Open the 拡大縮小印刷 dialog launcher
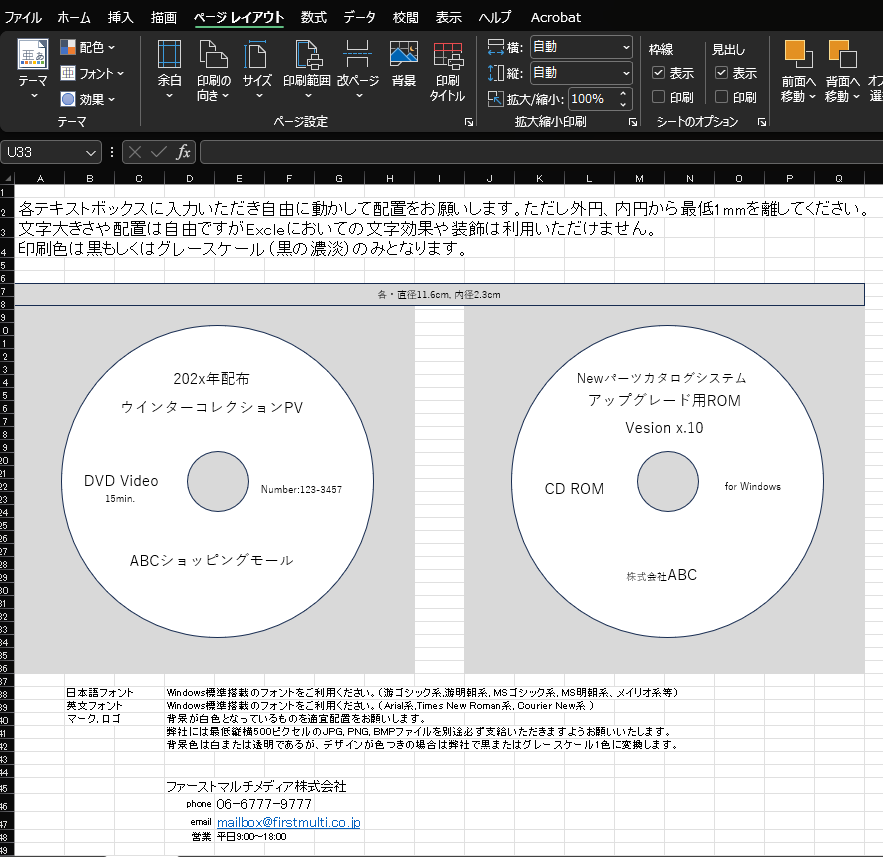The height and width of the screenshot is (857, 883). pos(633,122)
